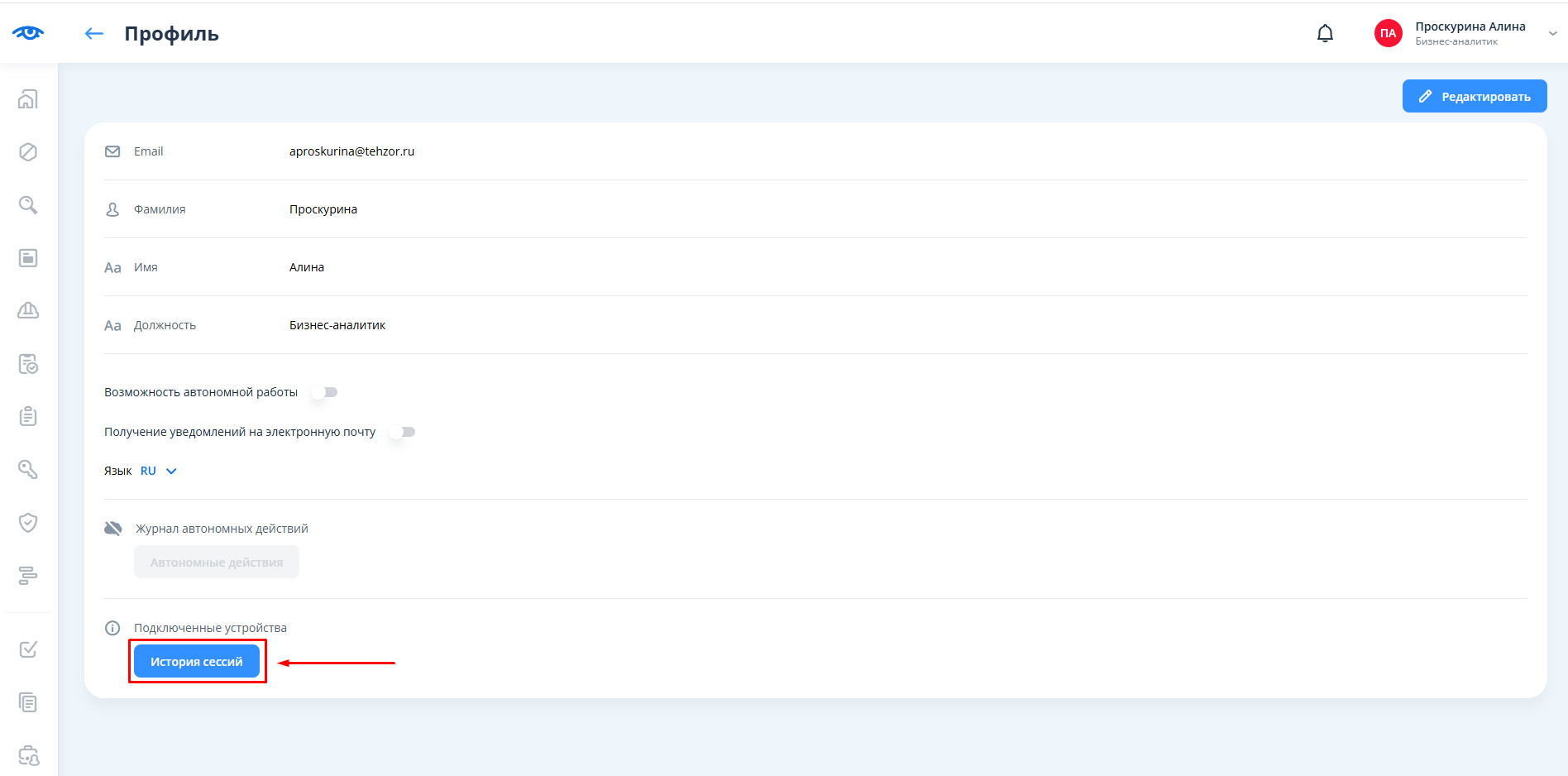The width and height of the screenshot is (1568, 776).
Task: Open notifications bell
Action: tap(1325, 33)
